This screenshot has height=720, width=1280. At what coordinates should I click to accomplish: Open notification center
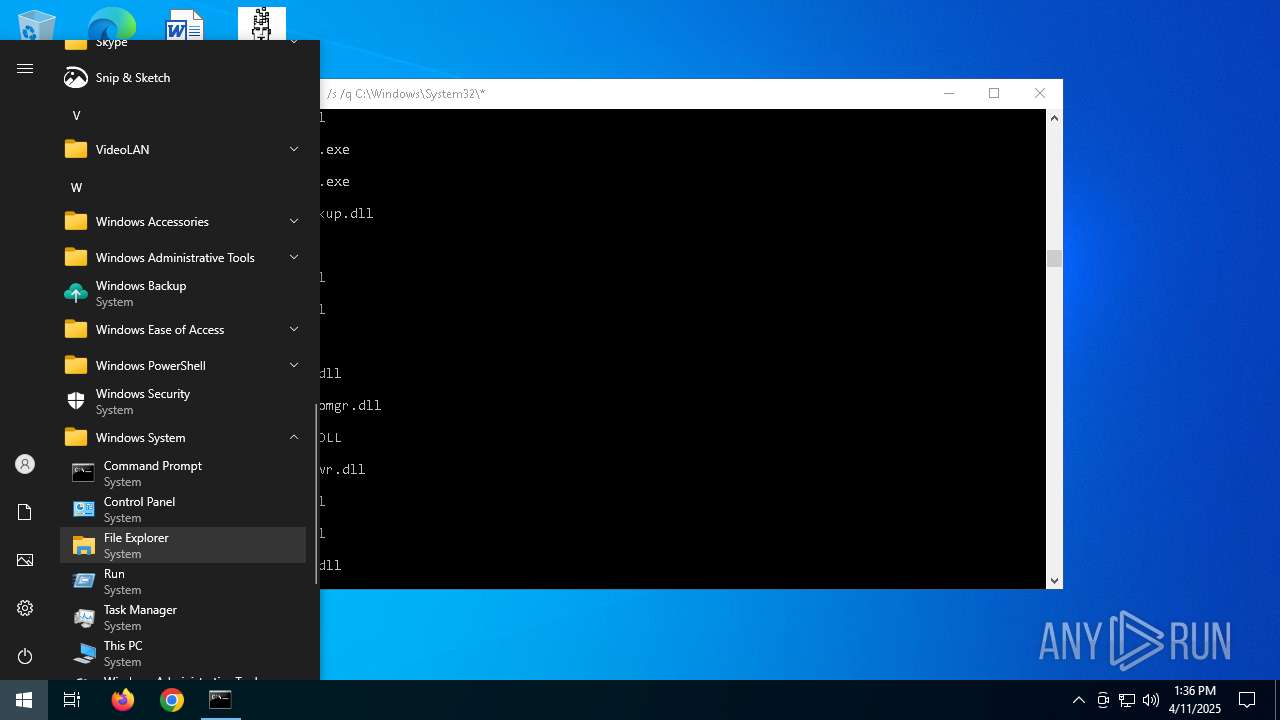click(1247, 700)
